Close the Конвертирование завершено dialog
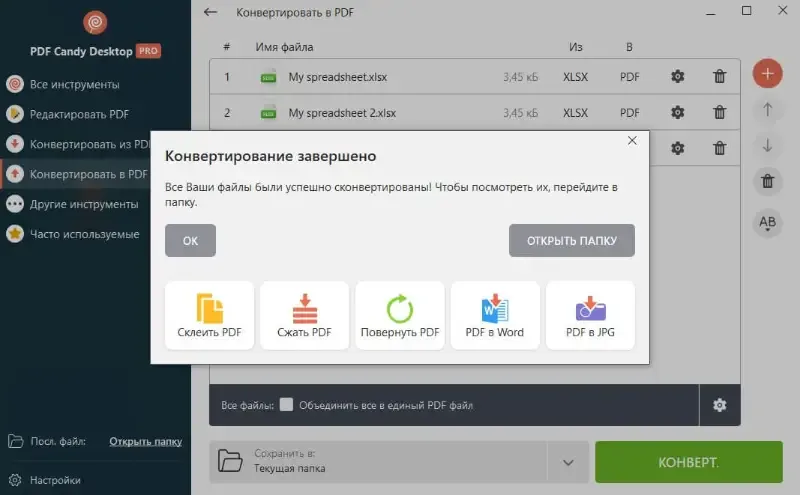The height and width of the screenshot is (495, 800). pos(632,140)
